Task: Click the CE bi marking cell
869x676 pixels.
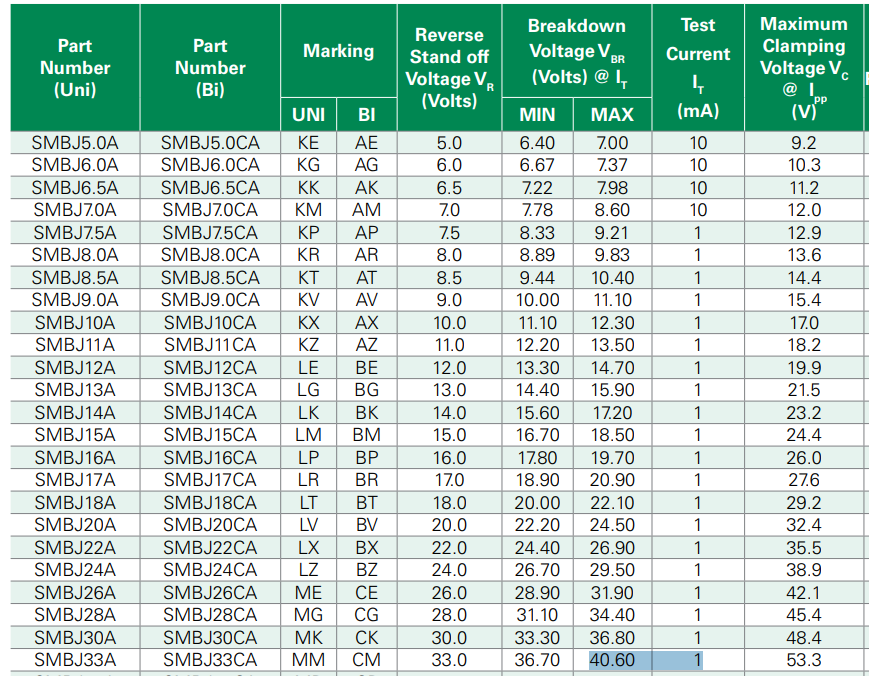Action: coord(366,593)
